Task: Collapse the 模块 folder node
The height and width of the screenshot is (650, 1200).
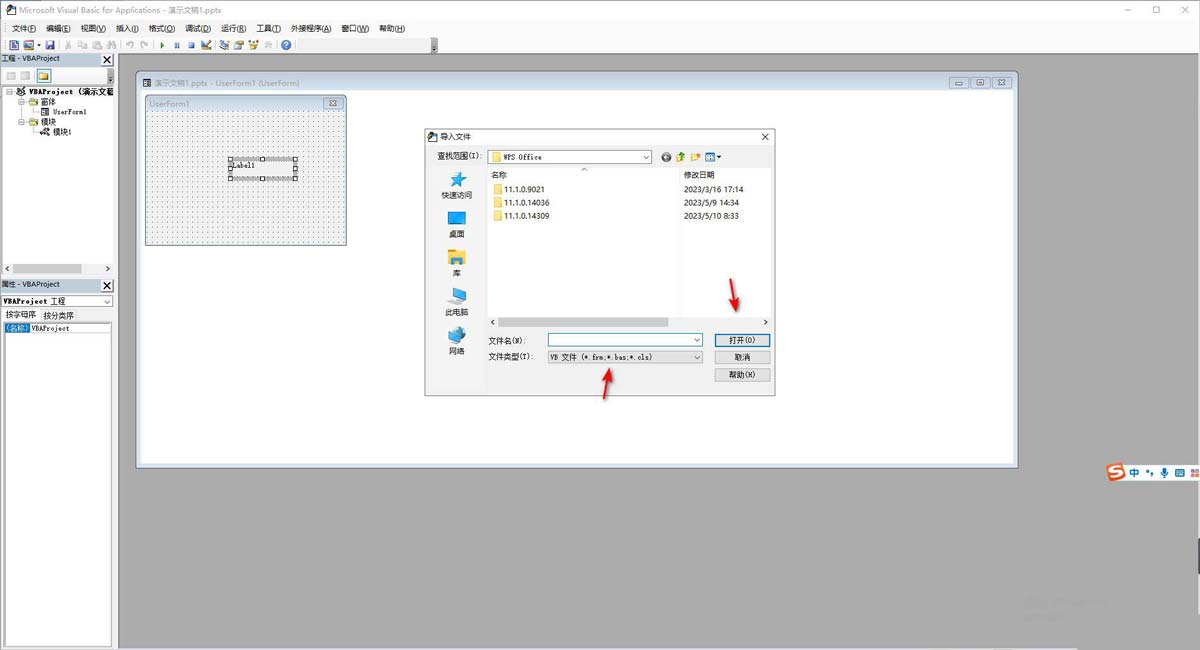Action: click(x=21, y=122)
